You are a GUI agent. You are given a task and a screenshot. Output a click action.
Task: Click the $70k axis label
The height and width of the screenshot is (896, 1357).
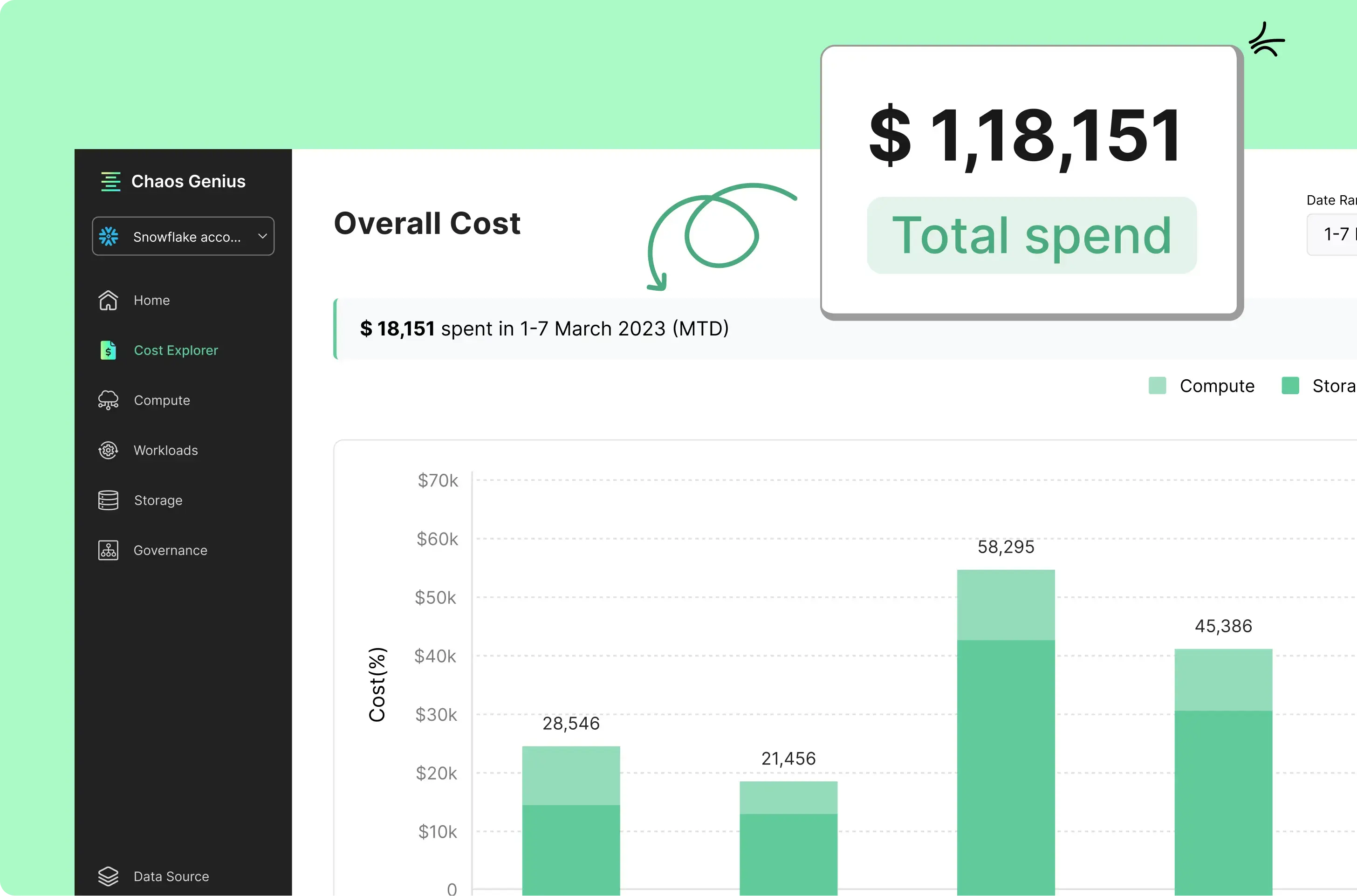tap(438, 480)
